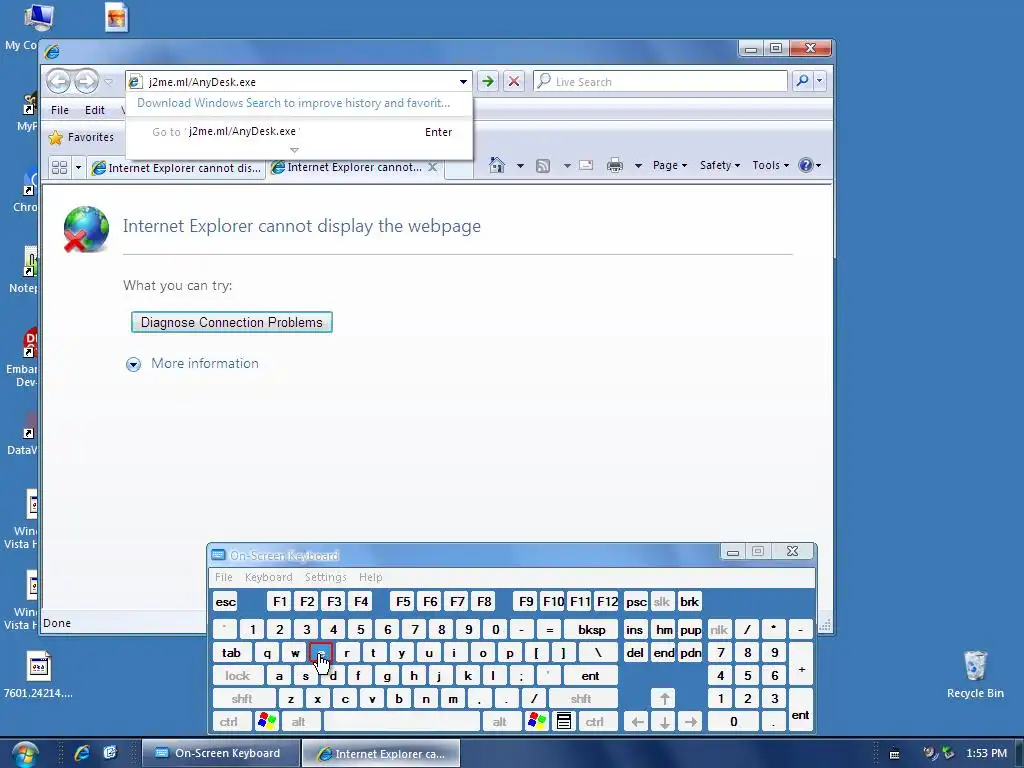This screenshot has width=1024, height=768.
Task: Switch to first Internet Explorer cannot dis... tab
Action: (x=177, y=168)
